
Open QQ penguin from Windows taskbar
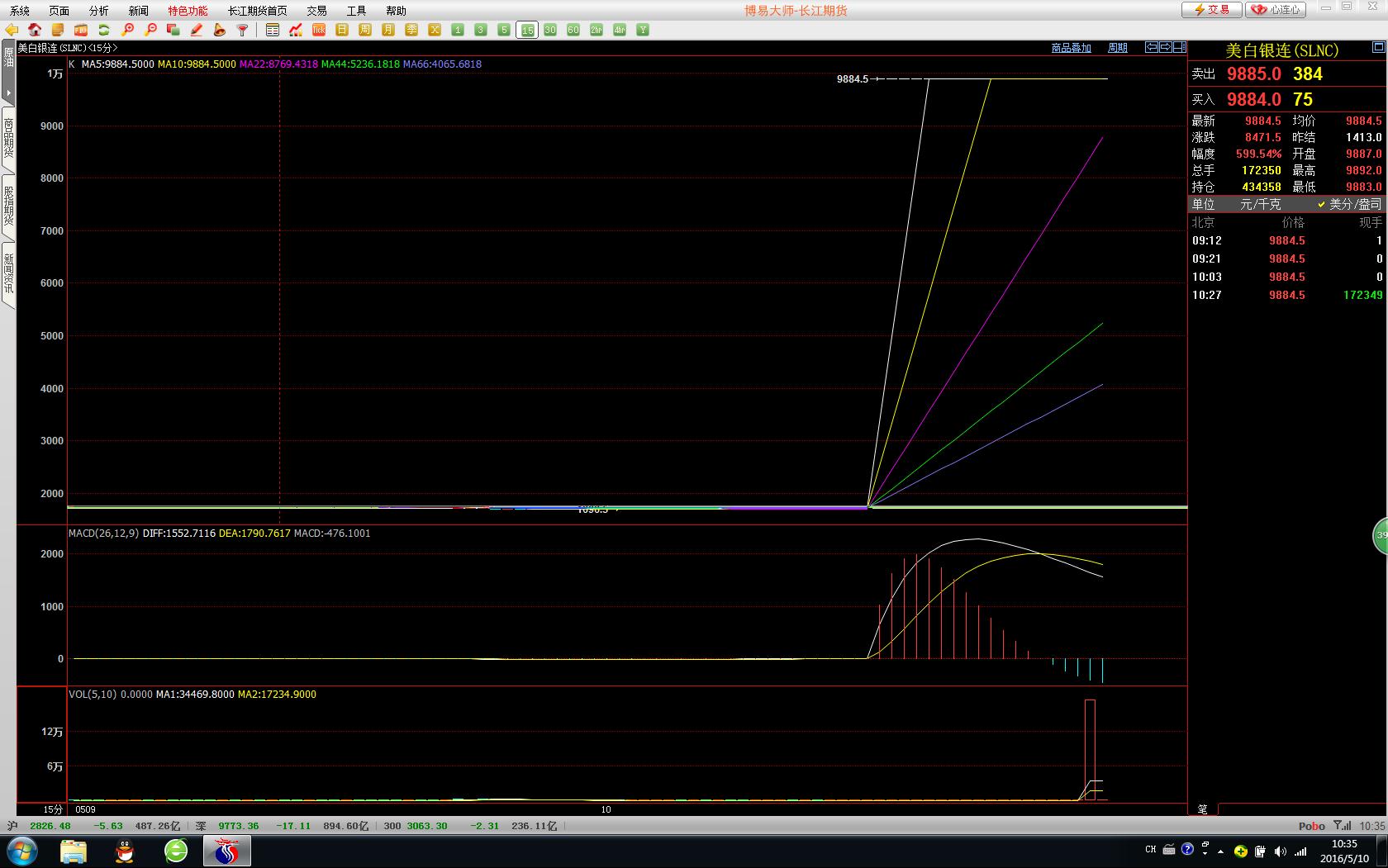[125, 851]
